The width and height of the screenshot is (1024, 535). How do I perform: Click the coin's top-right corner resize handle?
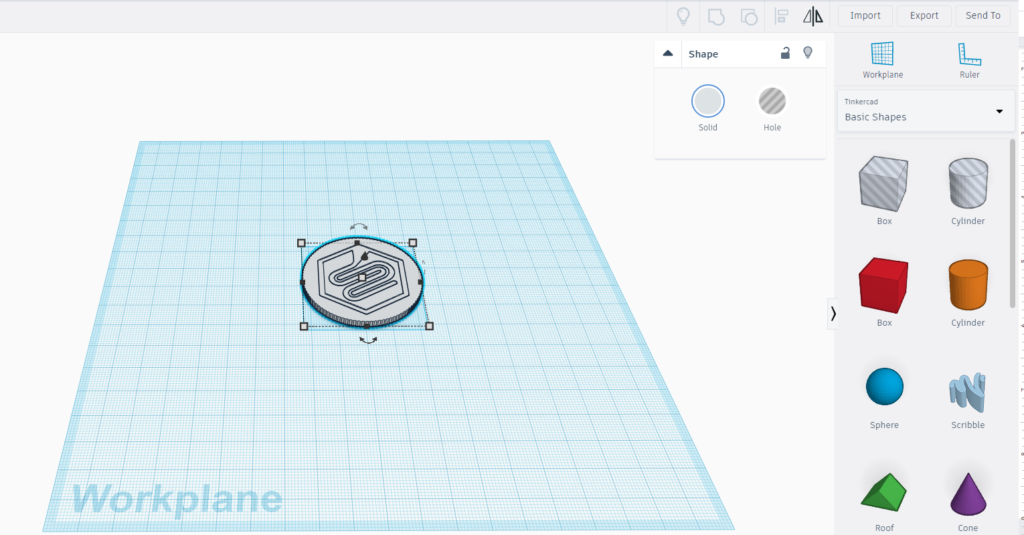click(x=413, y=243)
